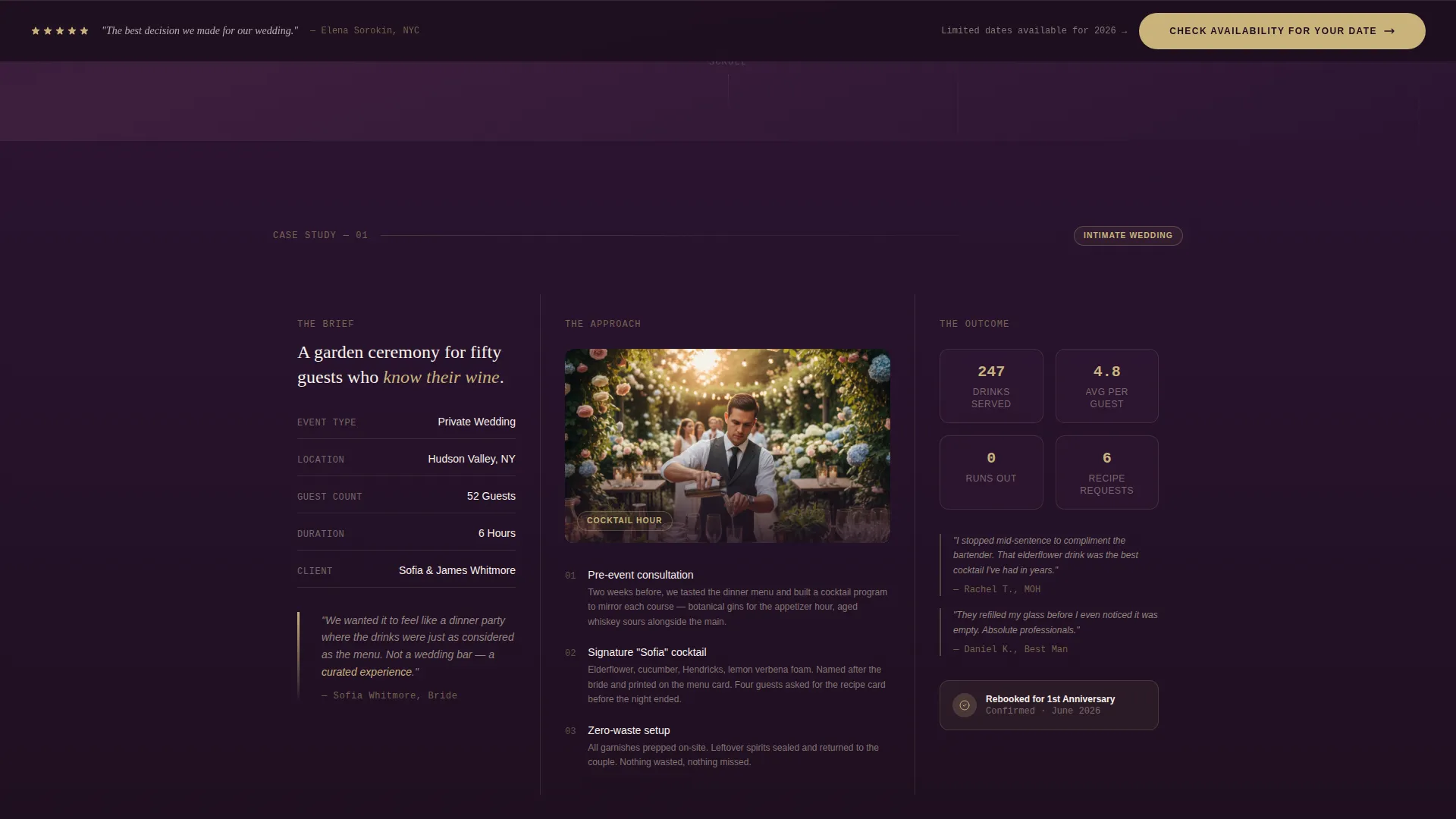
Task: Open the bartender cocktail hour photo
Action: [727, 446]
